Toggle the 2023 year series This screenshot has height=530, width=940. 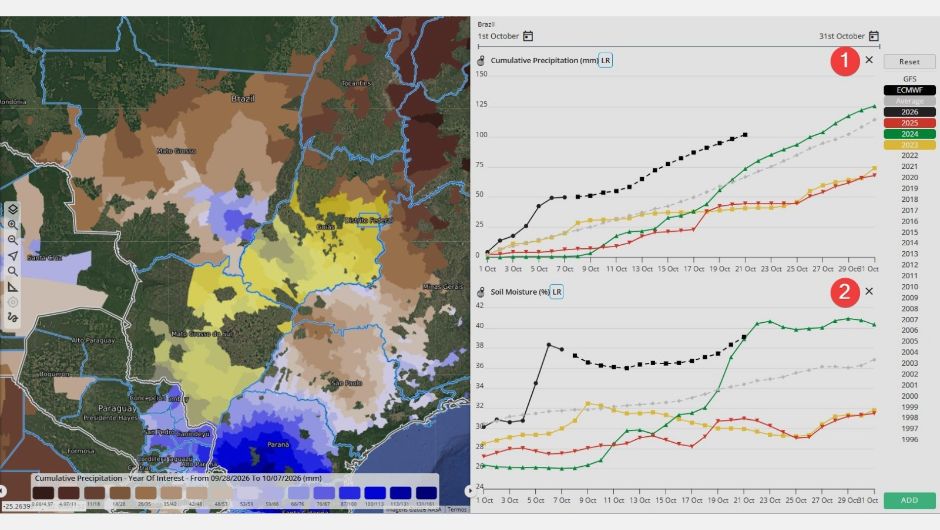(x=909, y=144)
